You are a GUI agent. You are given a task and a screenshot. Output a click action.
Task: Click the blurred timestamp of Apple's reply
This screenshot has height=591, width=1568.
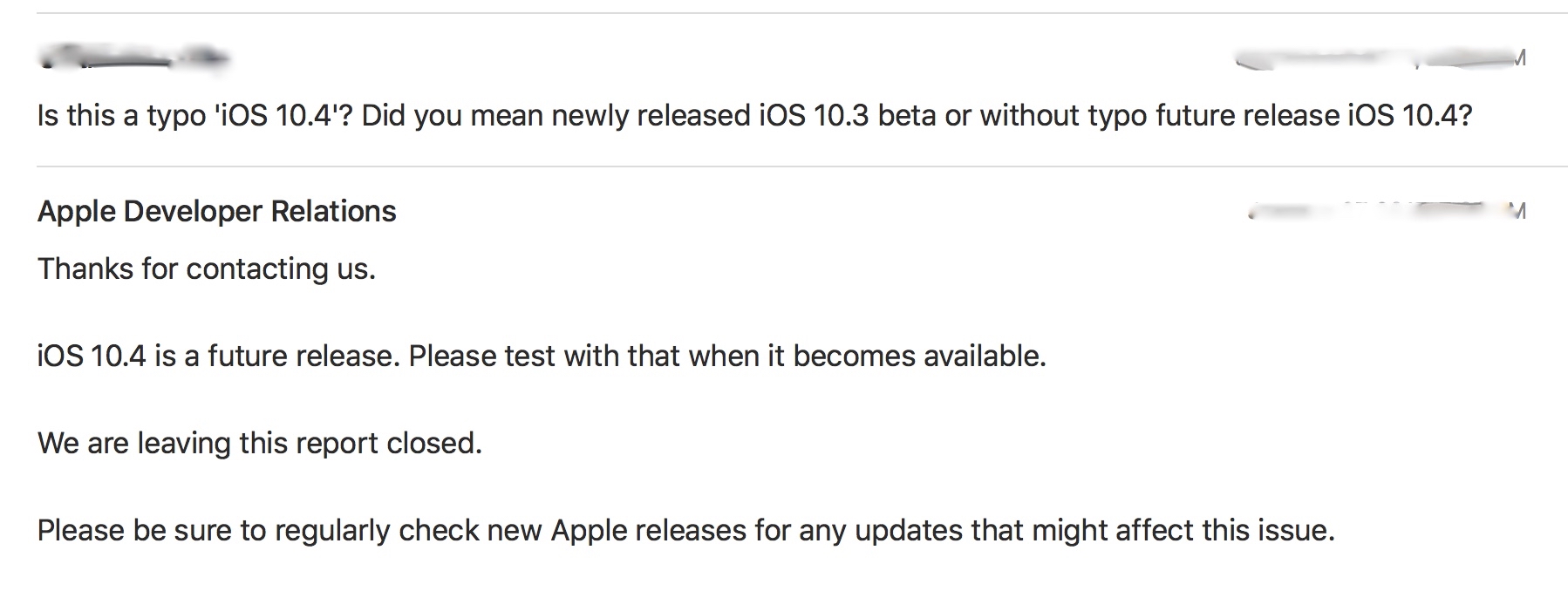[x=1387, y=210]
